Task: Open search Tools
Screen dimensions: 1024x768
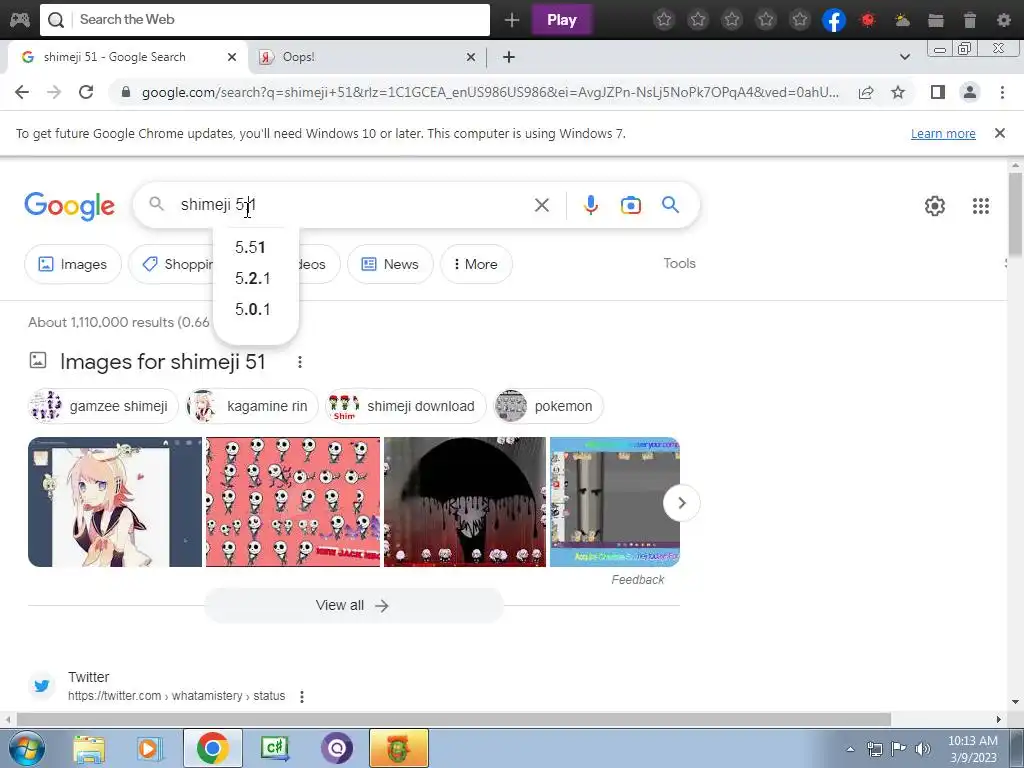Action: click(679, 263)
